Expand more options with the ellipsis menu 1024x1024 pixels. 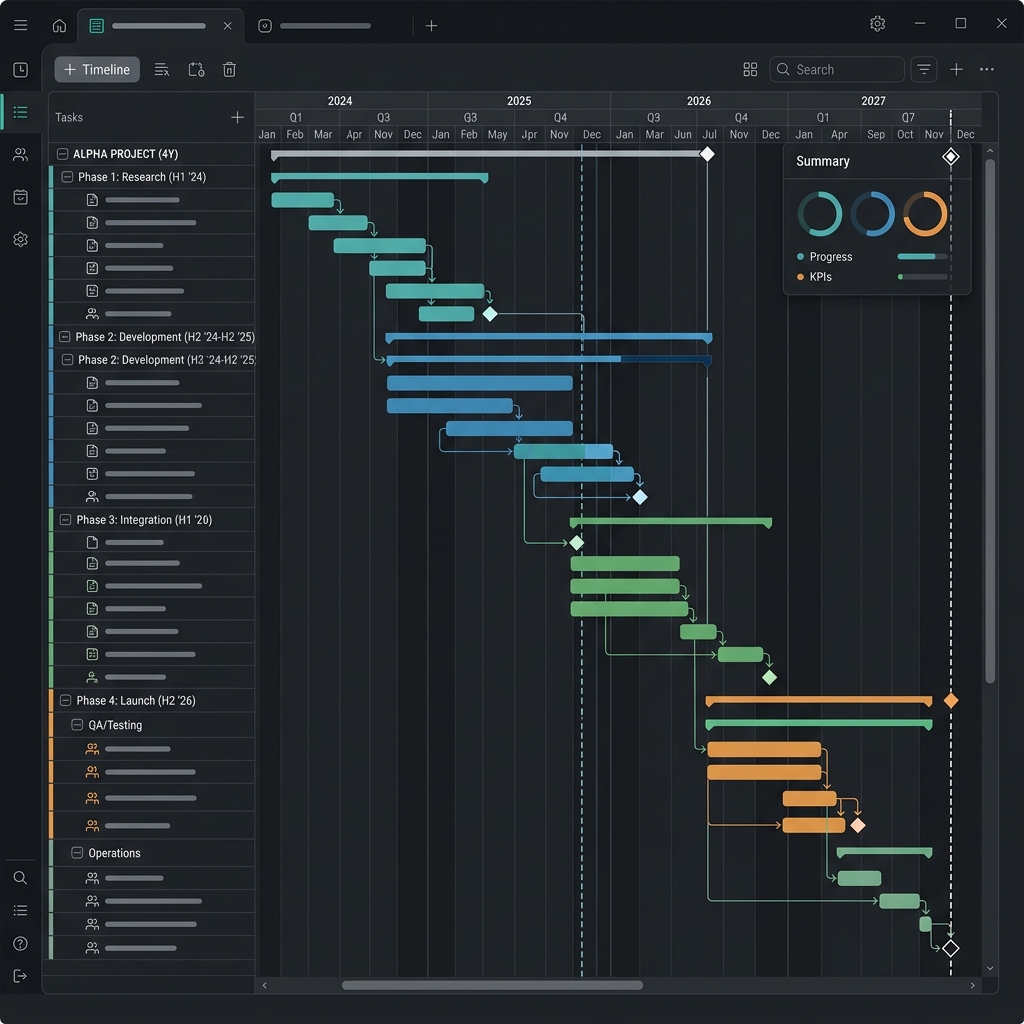[x=987, y=69]
